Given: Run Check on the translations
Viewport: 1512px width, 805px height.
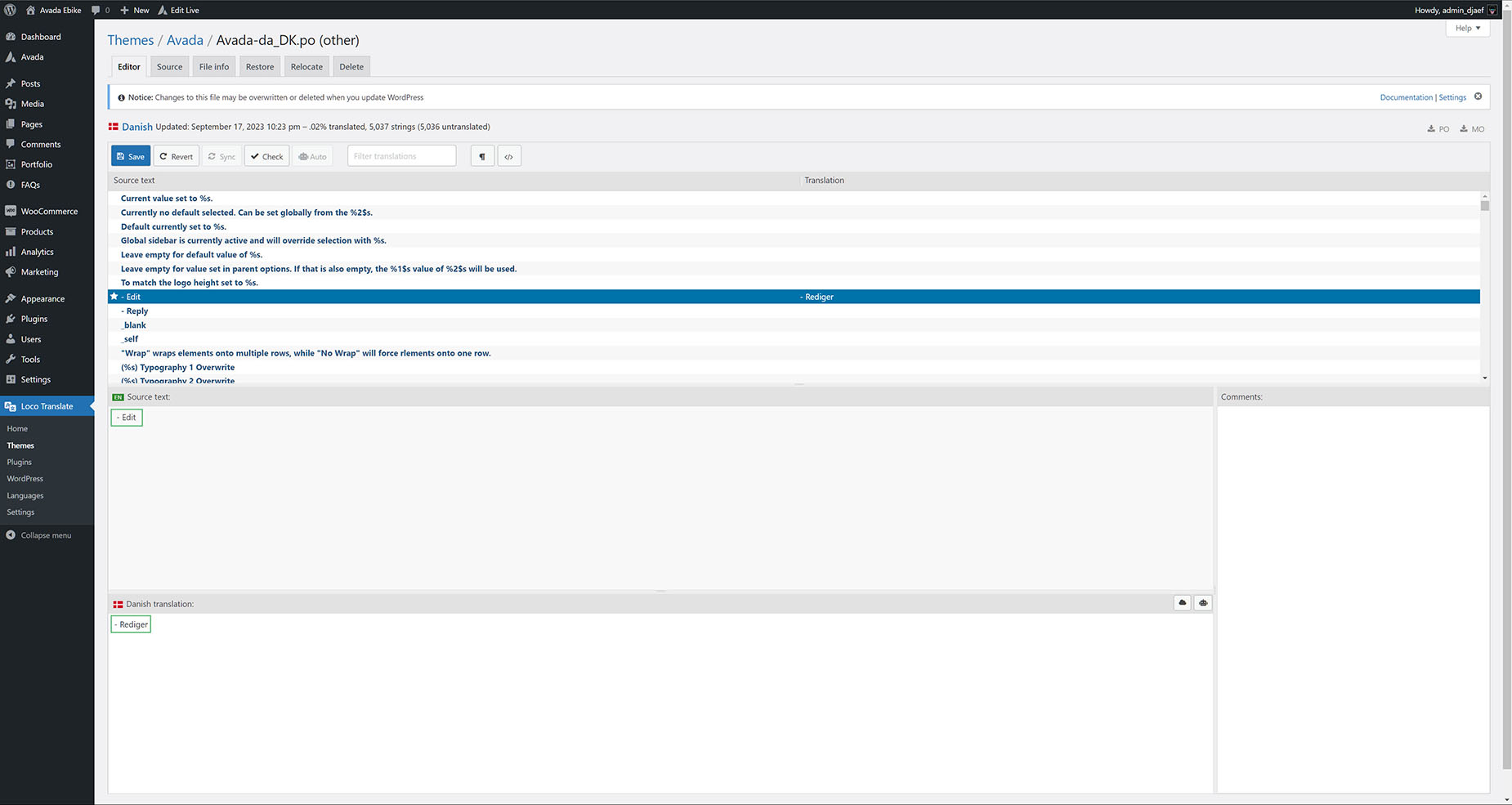Looking at the screenshot, I should click(x=267, y=156).
